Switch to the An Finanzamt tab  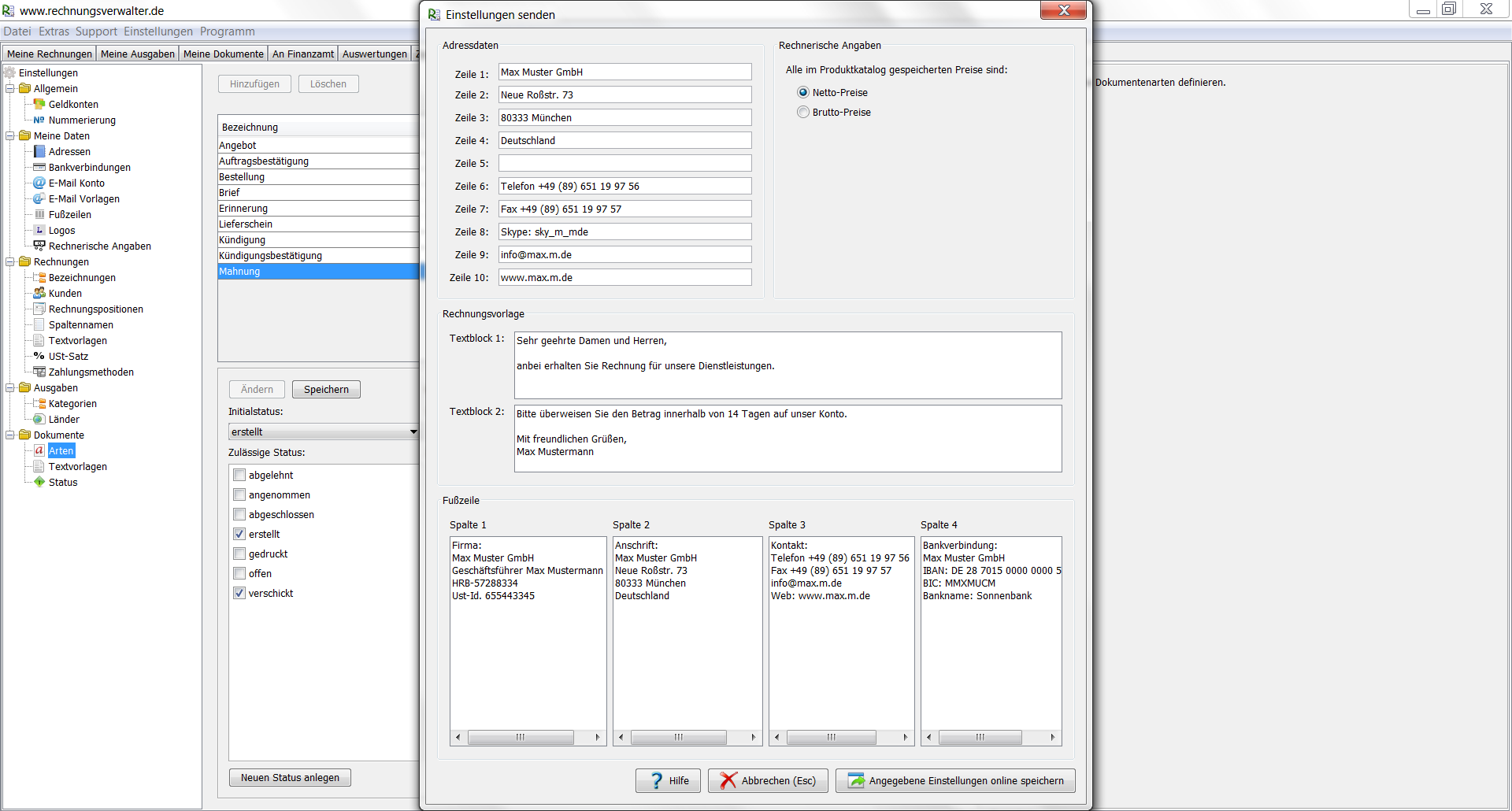pos(302,54)
